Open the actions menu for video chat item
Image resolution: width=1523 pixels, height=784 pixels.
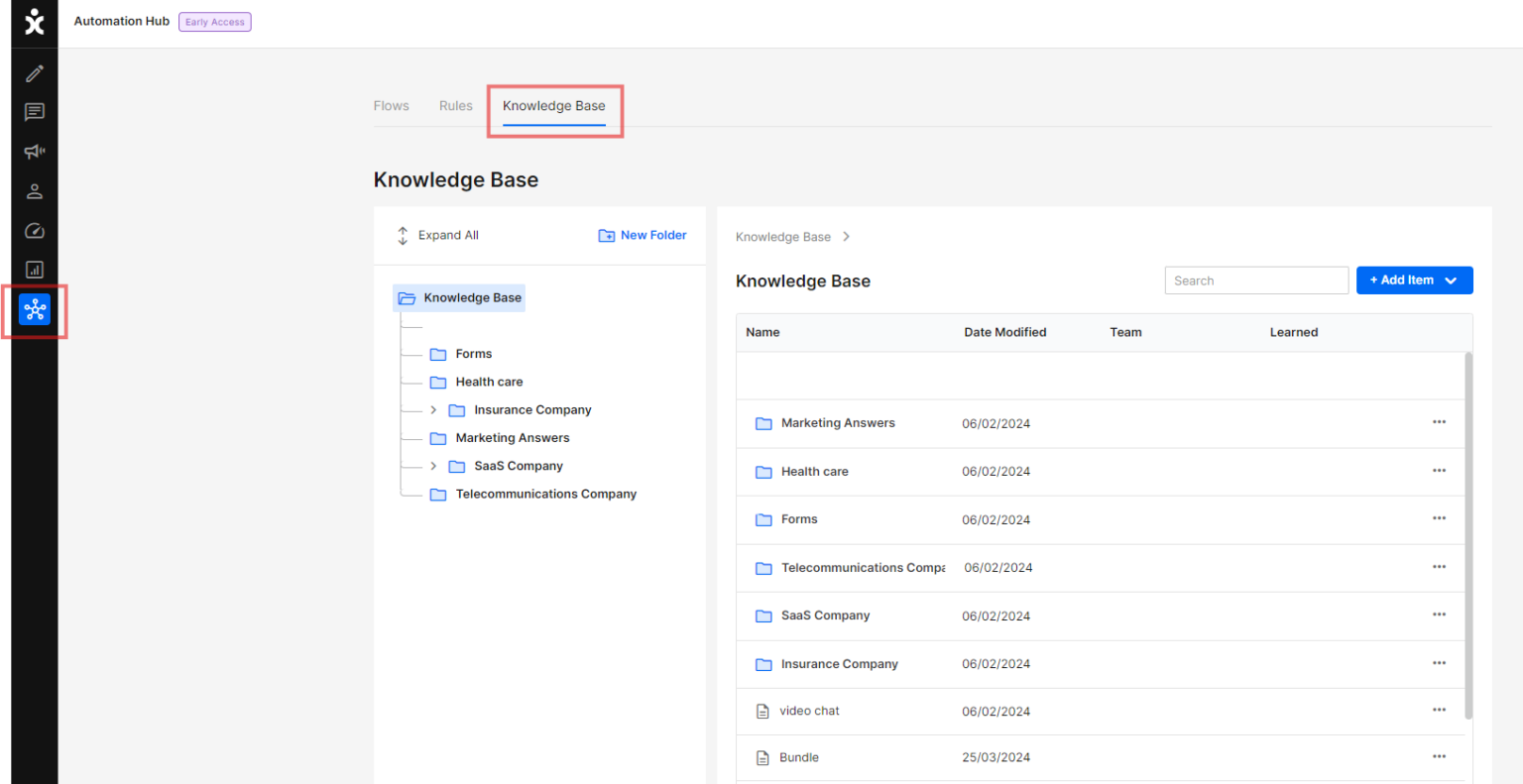(1439, 710)
